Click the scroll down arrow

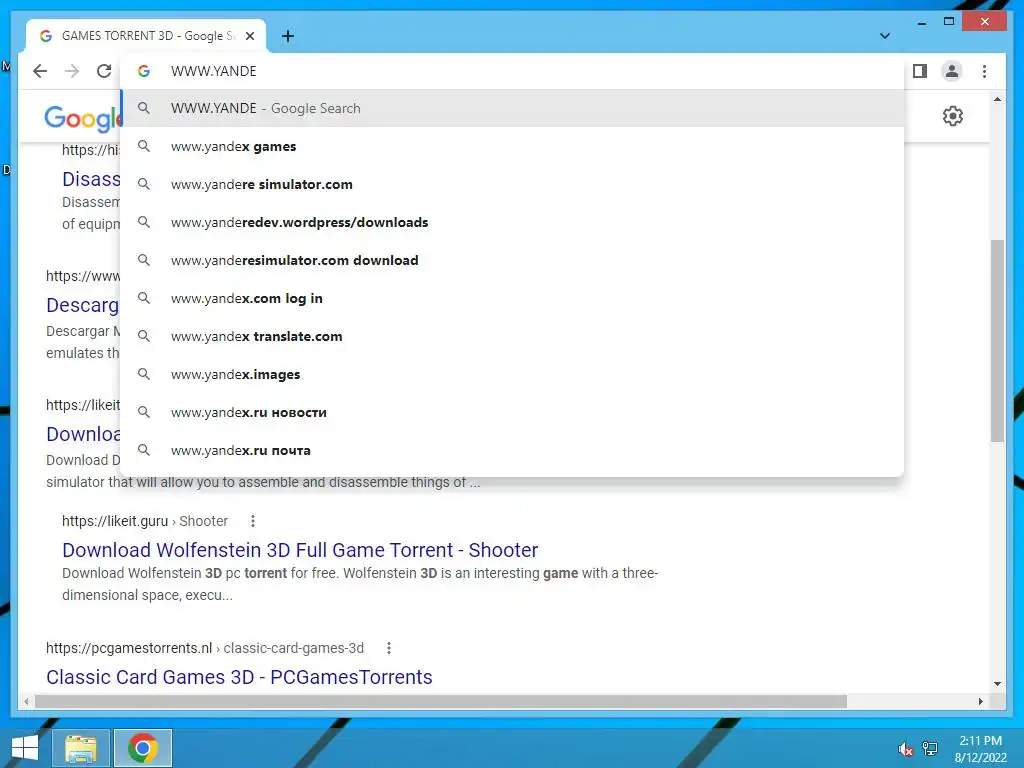point(997,684)
